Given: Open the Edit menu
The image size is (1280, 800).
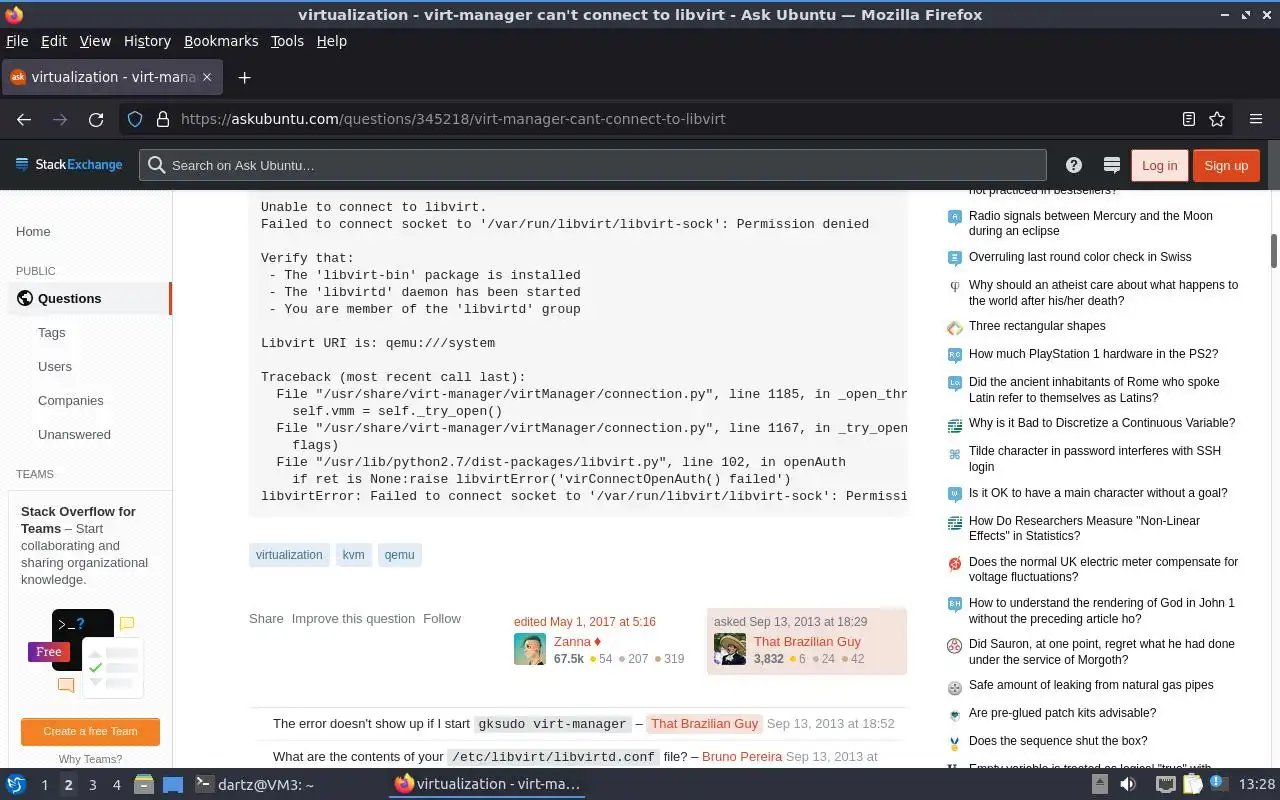Looking at the screenshot, I should point(54,41).
